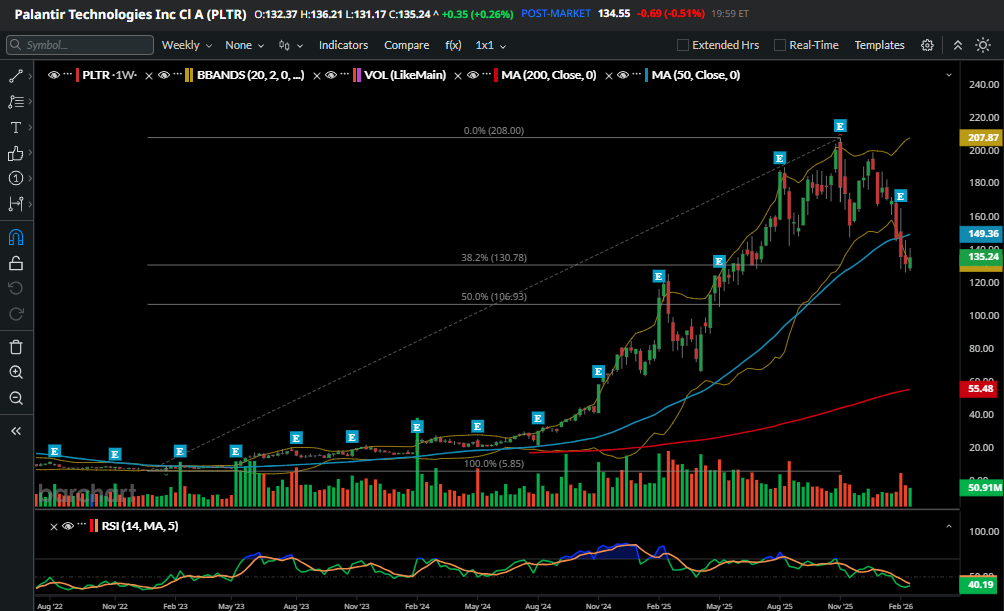Remove the BBANDS indicator with X
The image size is (1004, 611).
click(x=149, y=76)
